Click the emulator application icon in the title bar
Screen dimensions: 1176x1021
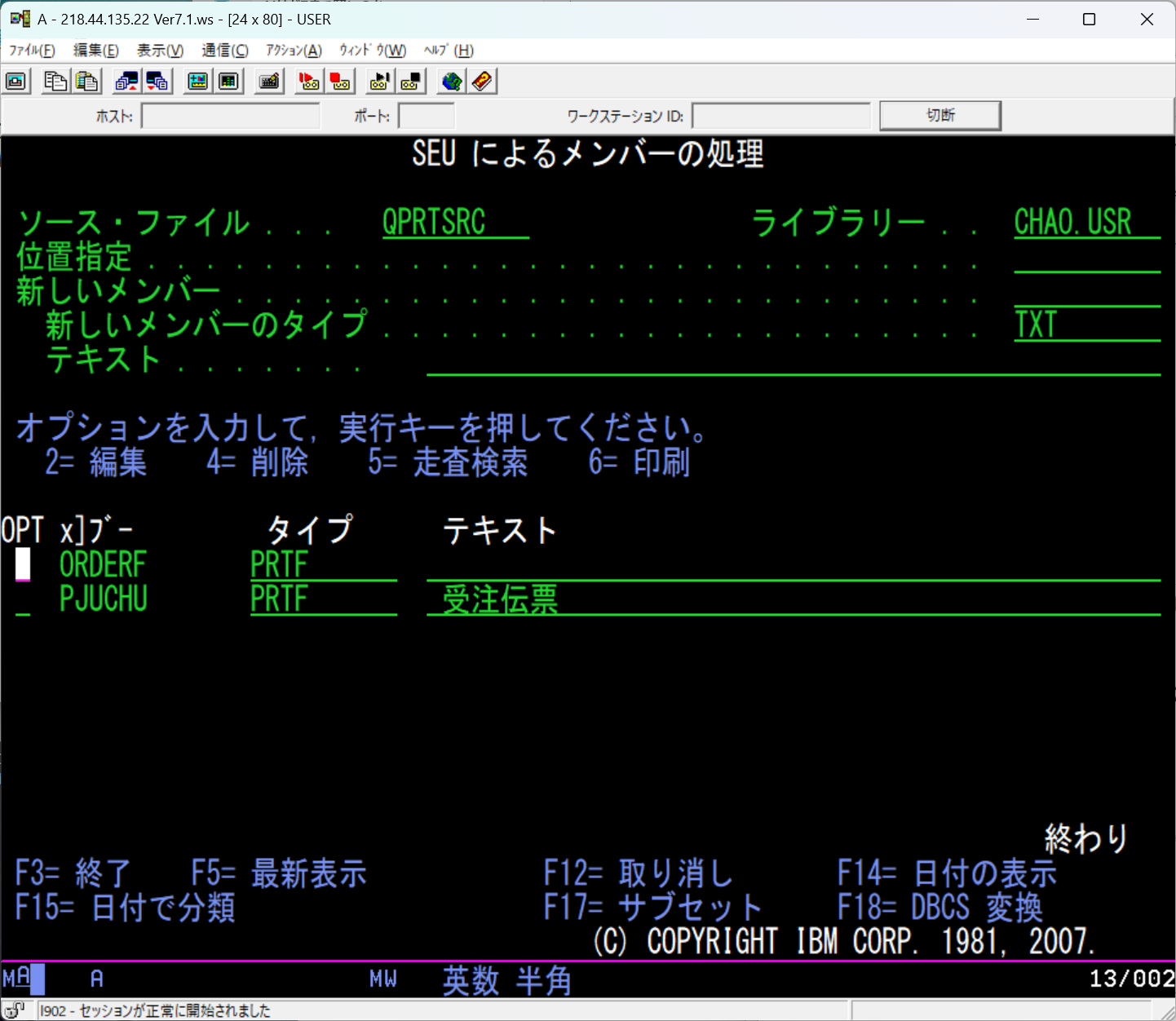click(20, 19)
